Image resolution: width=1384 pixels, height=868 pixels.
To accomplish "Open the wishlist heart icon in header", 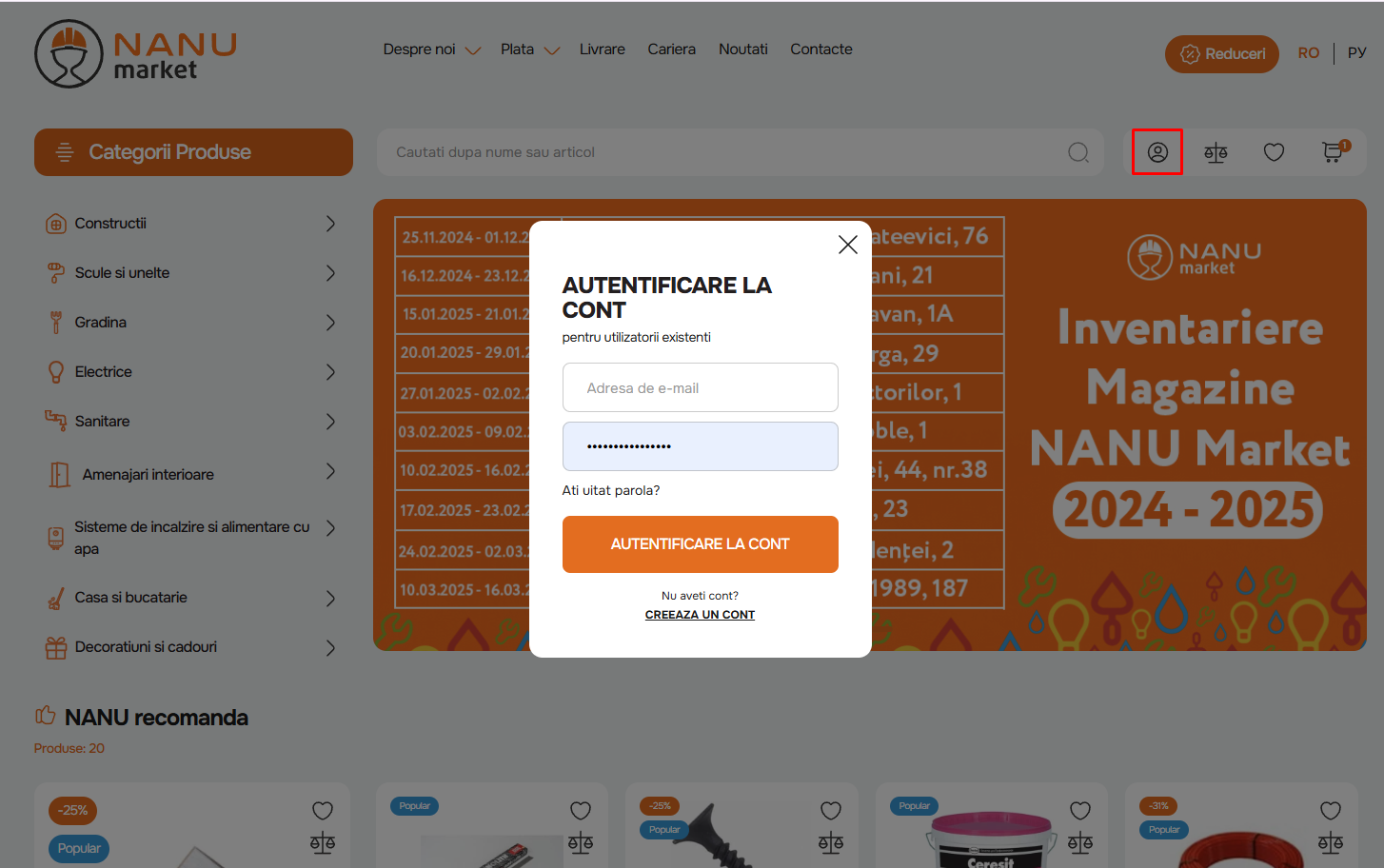I will [x=1274, y=152].
